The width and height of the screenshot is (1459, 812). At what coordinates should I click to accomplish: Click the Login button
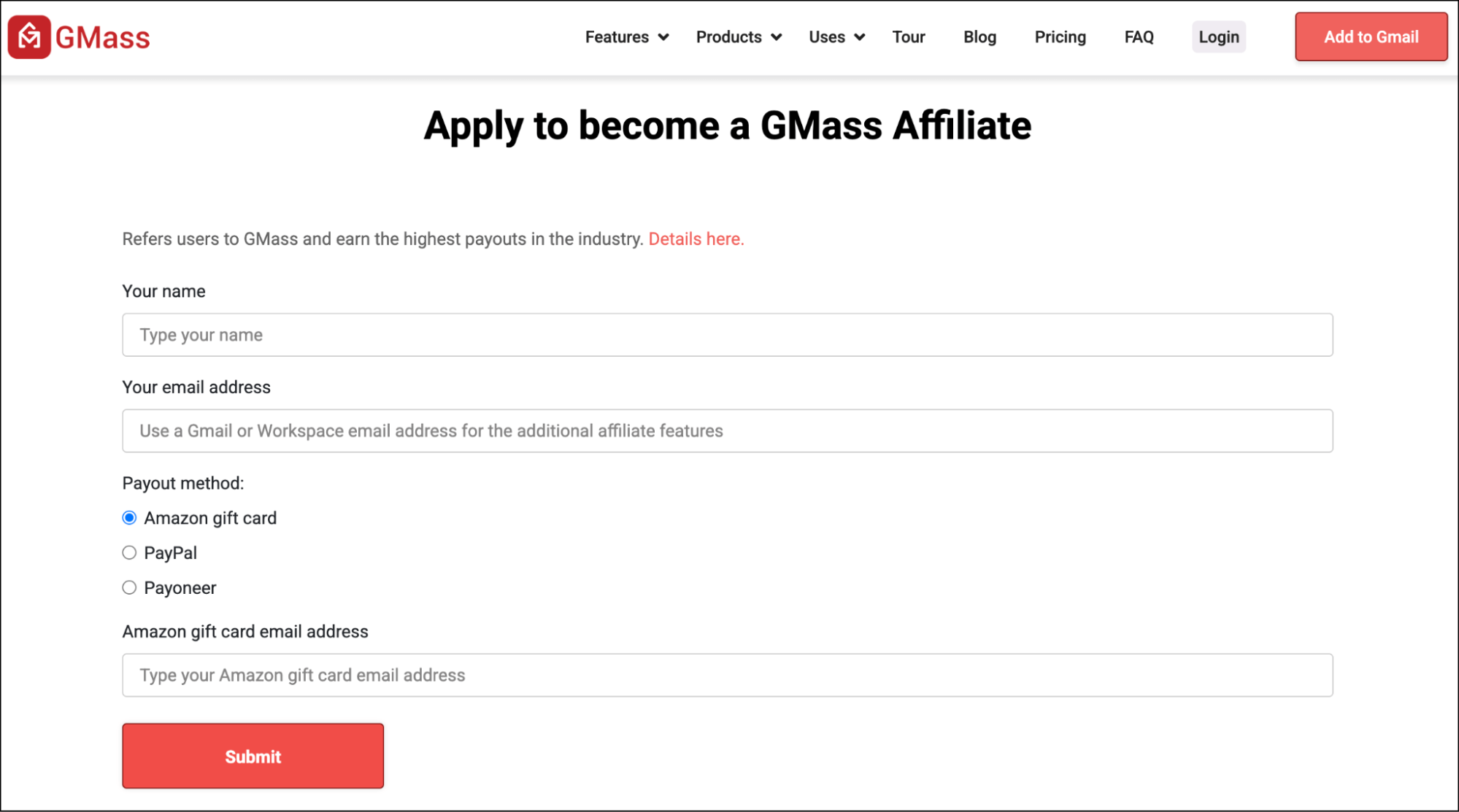(1218, 36)
